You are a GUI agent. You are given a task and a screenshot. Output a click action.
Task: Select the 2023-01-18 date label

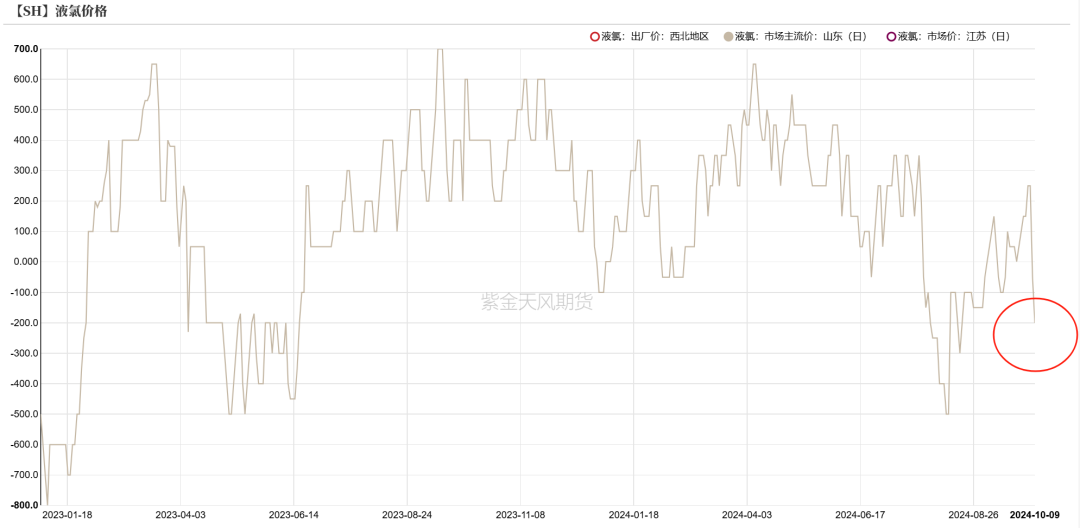pos(67,516)
